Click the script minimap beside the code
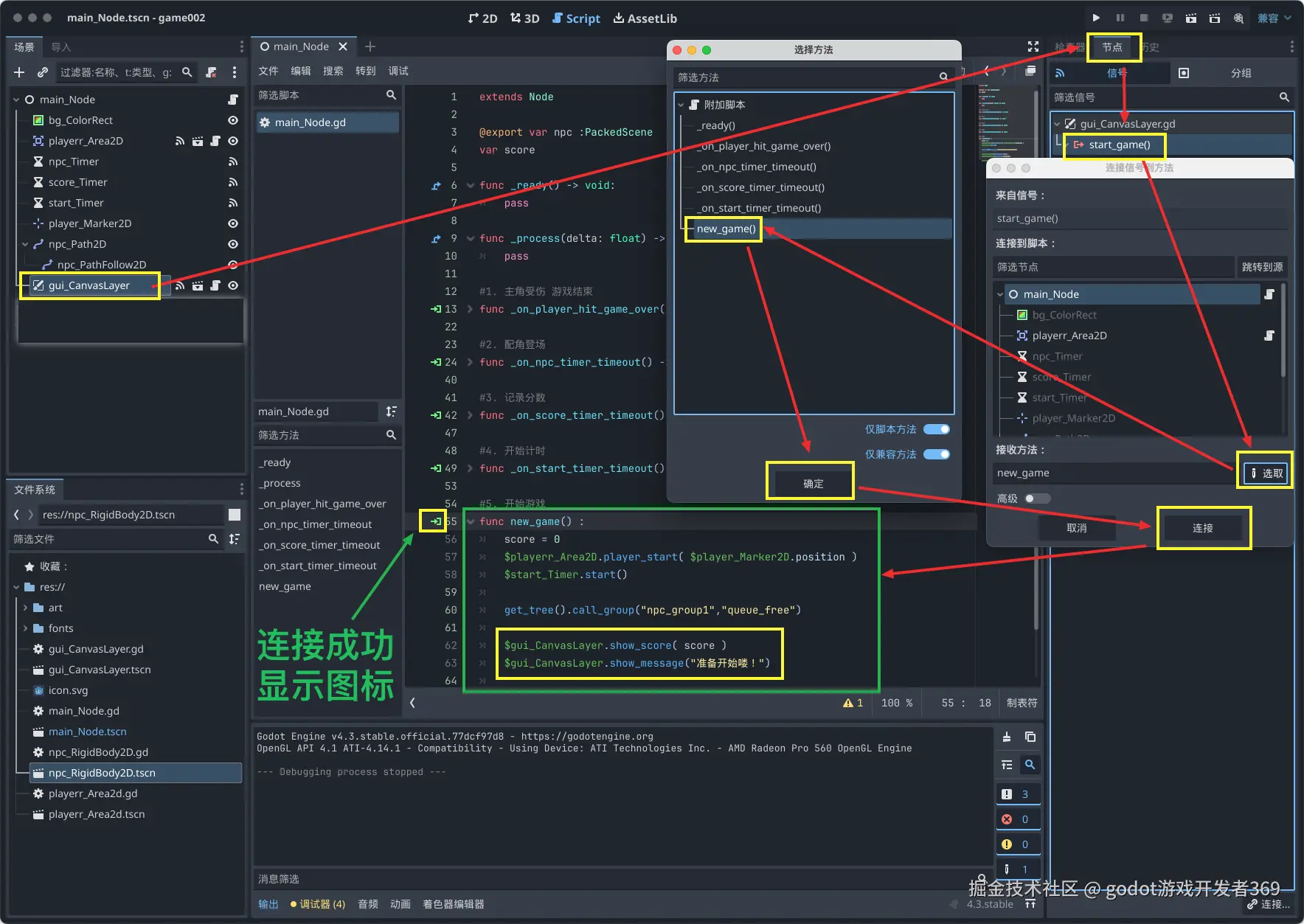This screenshot has height=924, width=1304. coord(1005,122)
